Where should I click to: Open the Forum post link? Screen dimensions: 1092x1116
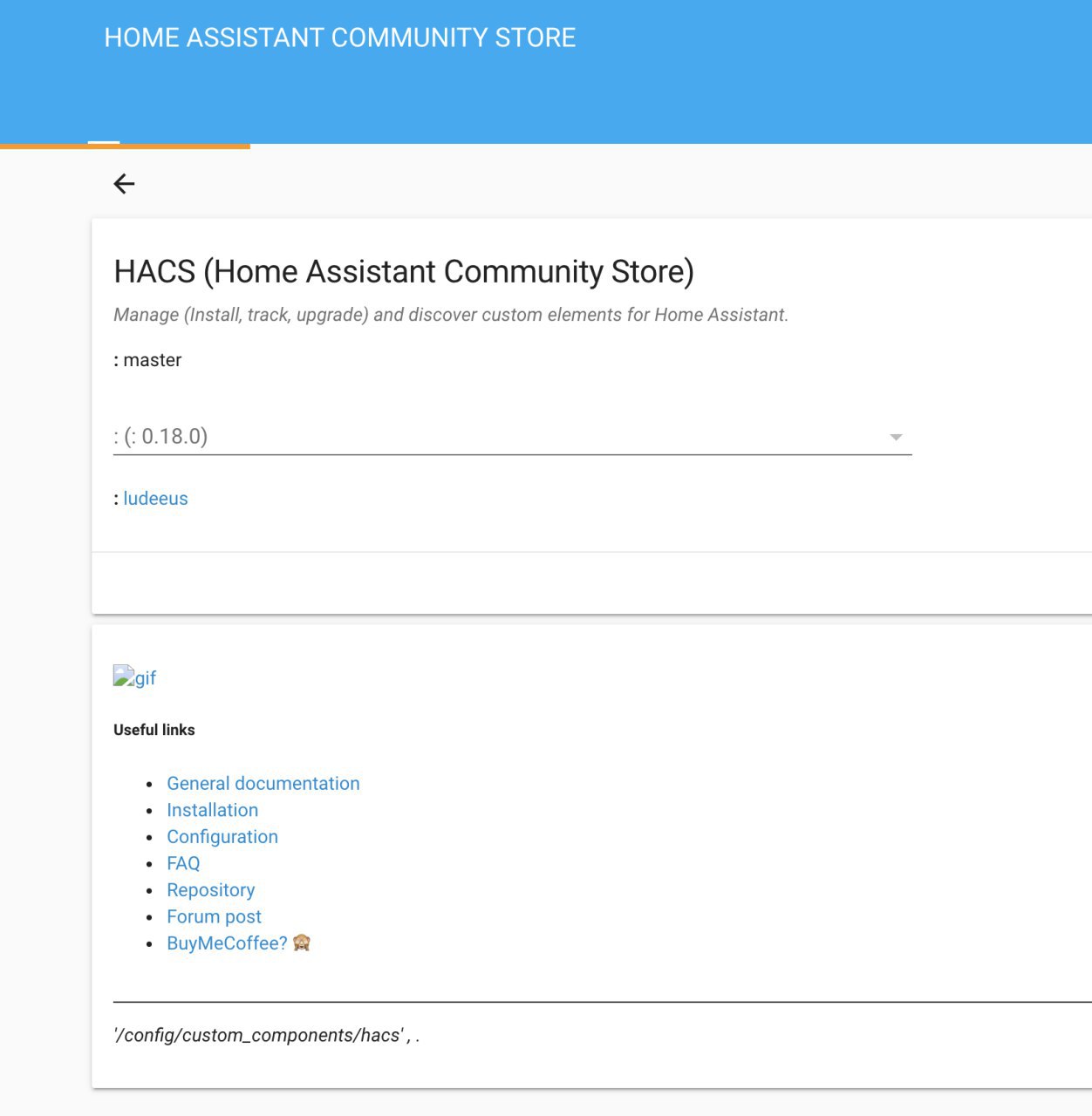[215, 916]
